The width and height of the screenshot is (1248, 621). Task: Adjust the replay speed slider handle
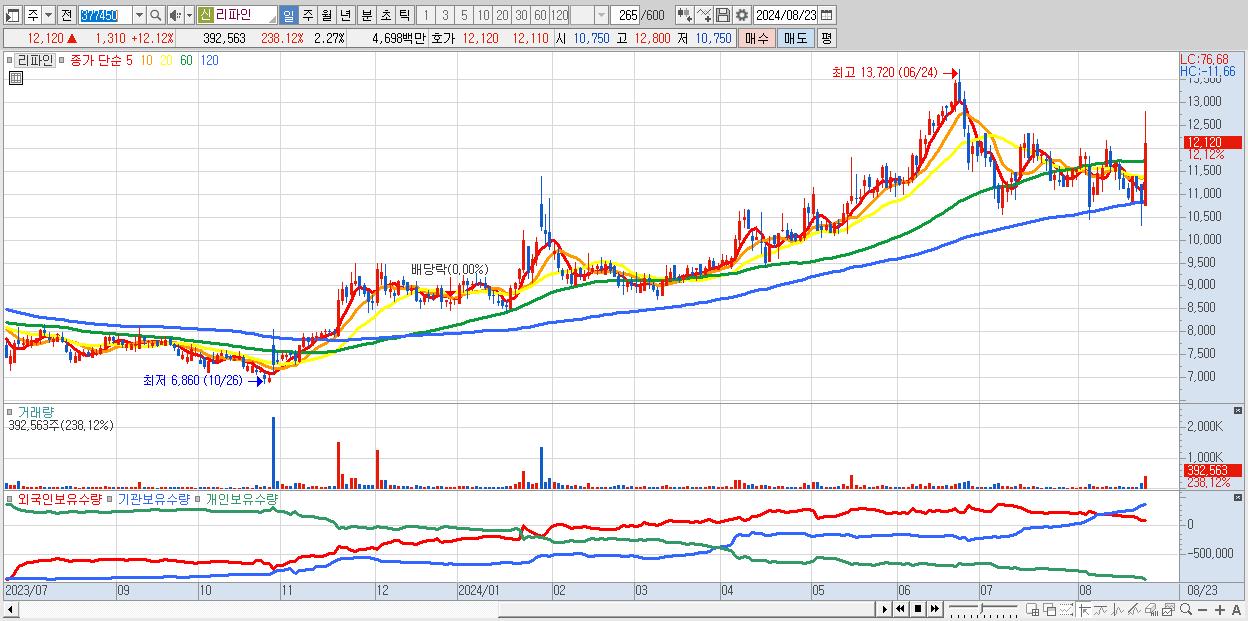(x=981, y=608)
